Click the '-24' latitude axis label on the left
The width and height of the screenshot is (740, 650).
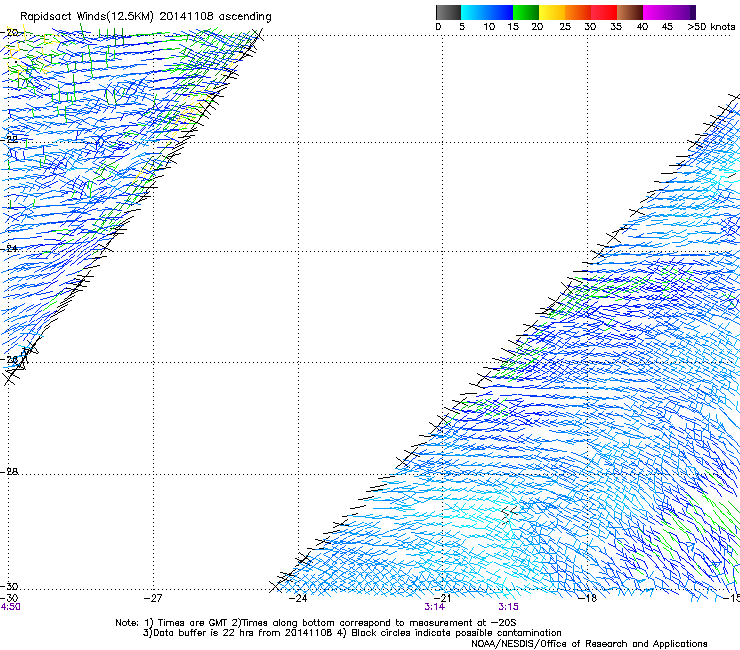coord(9,248)
